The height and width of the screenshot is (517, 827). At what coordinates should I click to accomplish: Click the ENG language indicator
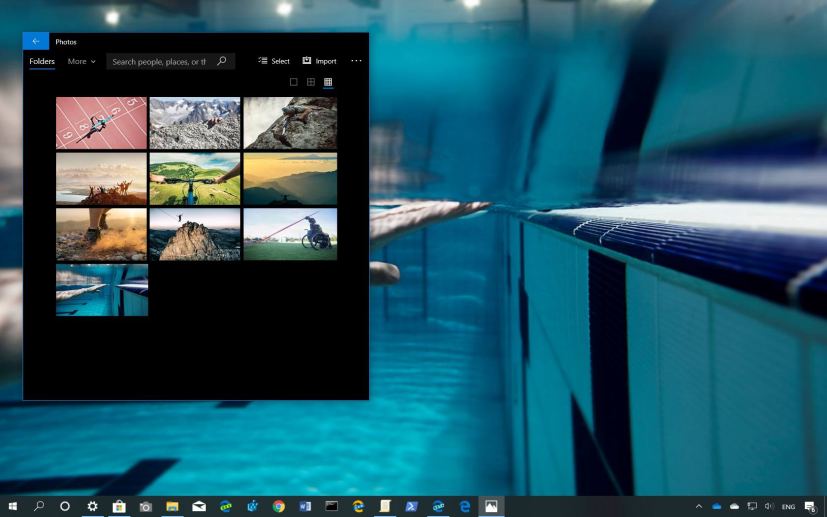click(788, 506)
